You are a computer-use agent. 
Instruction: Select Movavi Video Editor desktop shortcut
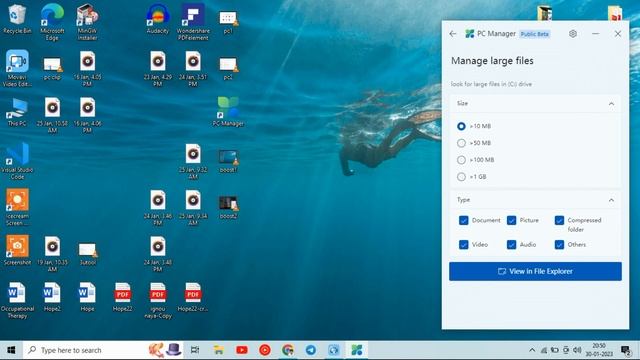(x=17, y=69)
